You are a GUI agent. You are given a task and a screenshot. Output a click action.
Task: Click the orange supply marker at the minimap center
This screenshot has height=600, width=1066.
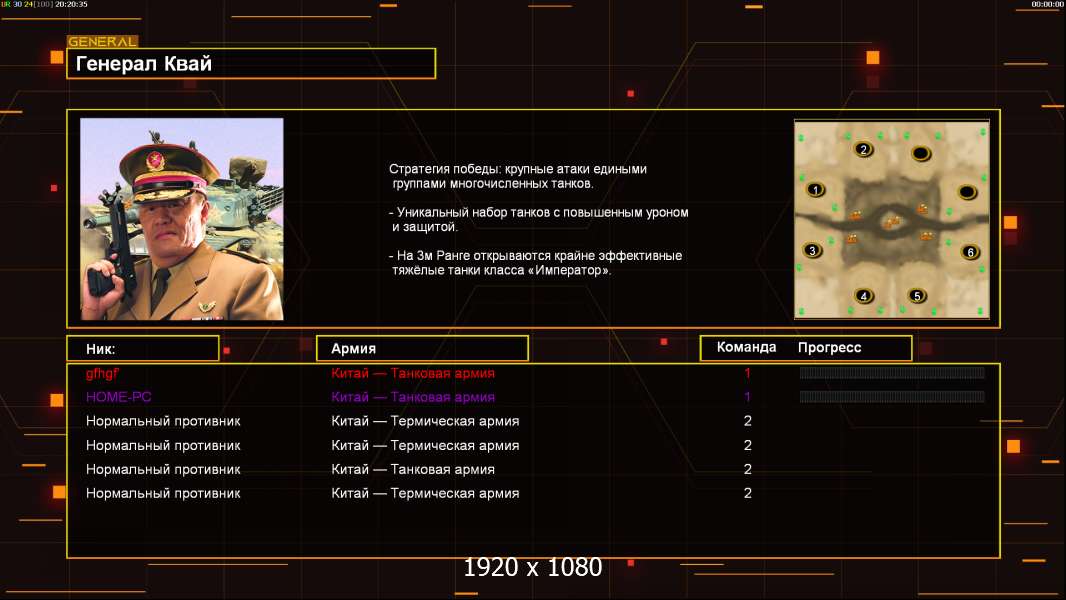coord(892,222)
